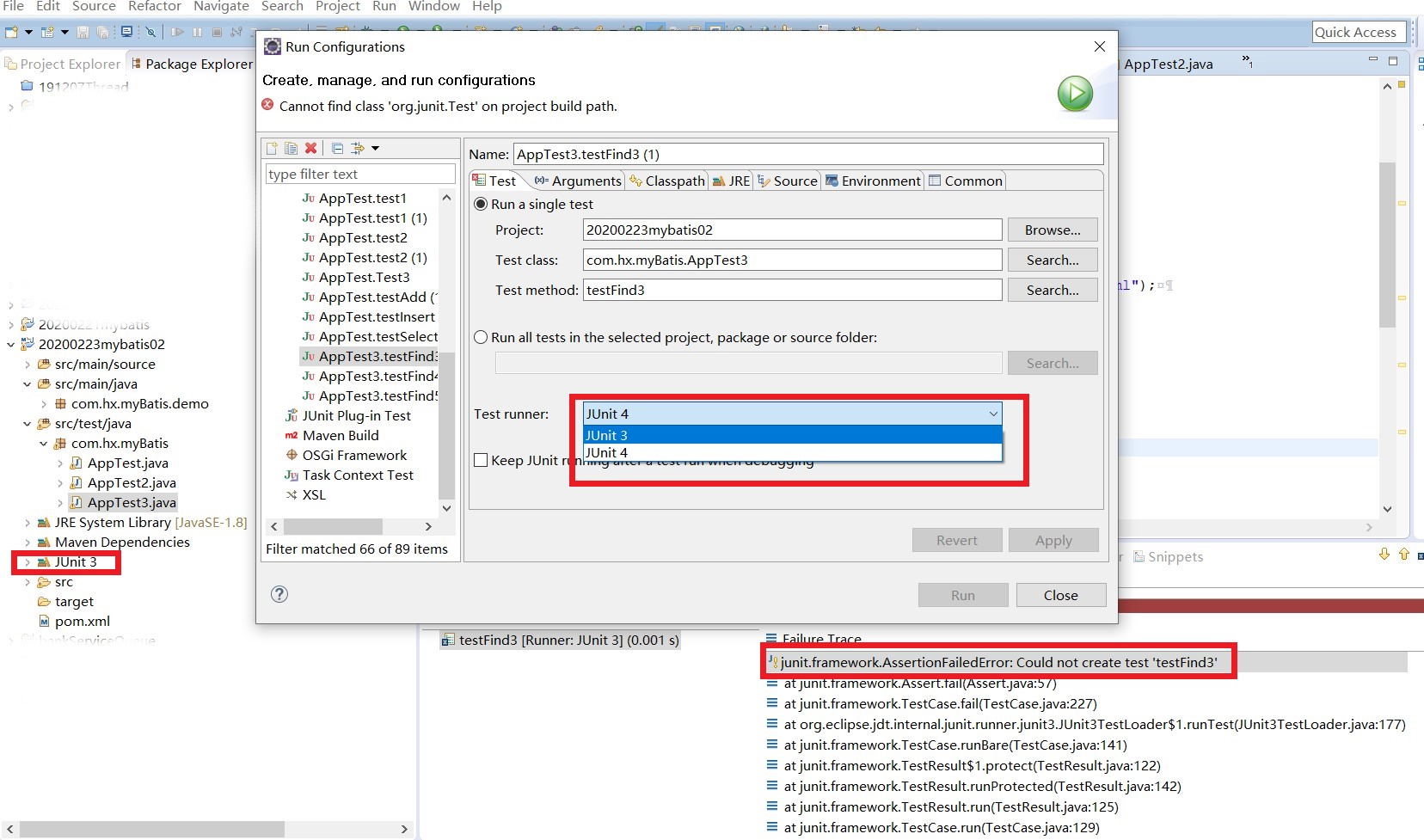Click the New wizard toolbar icon

click(12, 32)
